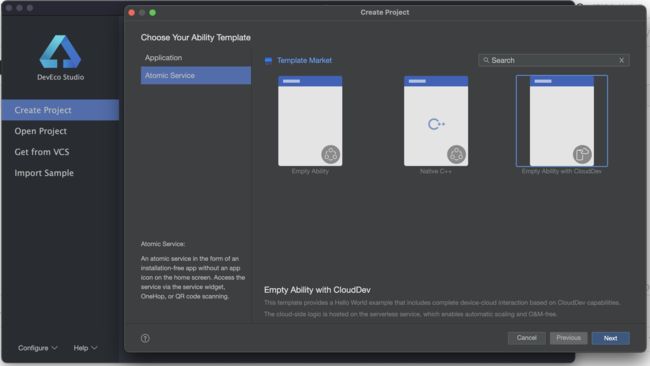Click the Cancel button
This screenshot has height=366, width=650.
[527, 338]
